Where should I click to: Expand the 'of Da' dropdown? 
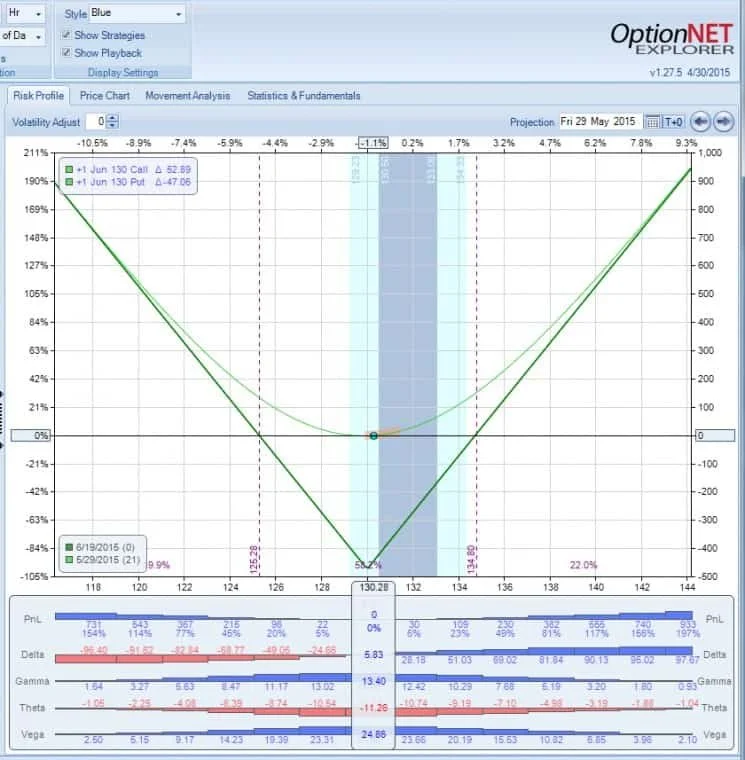(22, 36)
